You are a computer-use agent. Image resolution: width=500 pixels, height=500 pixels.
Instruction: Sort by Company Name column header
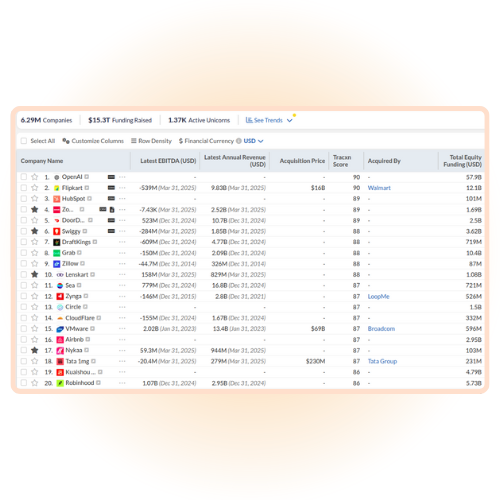(x=42, y=161)
